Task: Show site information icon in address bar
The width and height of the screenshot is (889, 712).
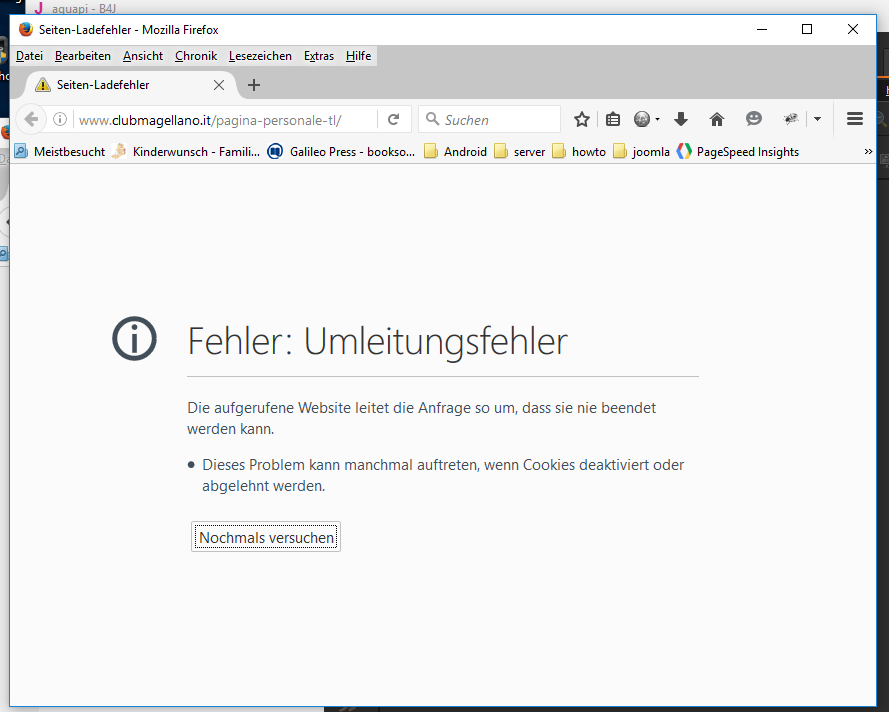Action: click(60, 120)
